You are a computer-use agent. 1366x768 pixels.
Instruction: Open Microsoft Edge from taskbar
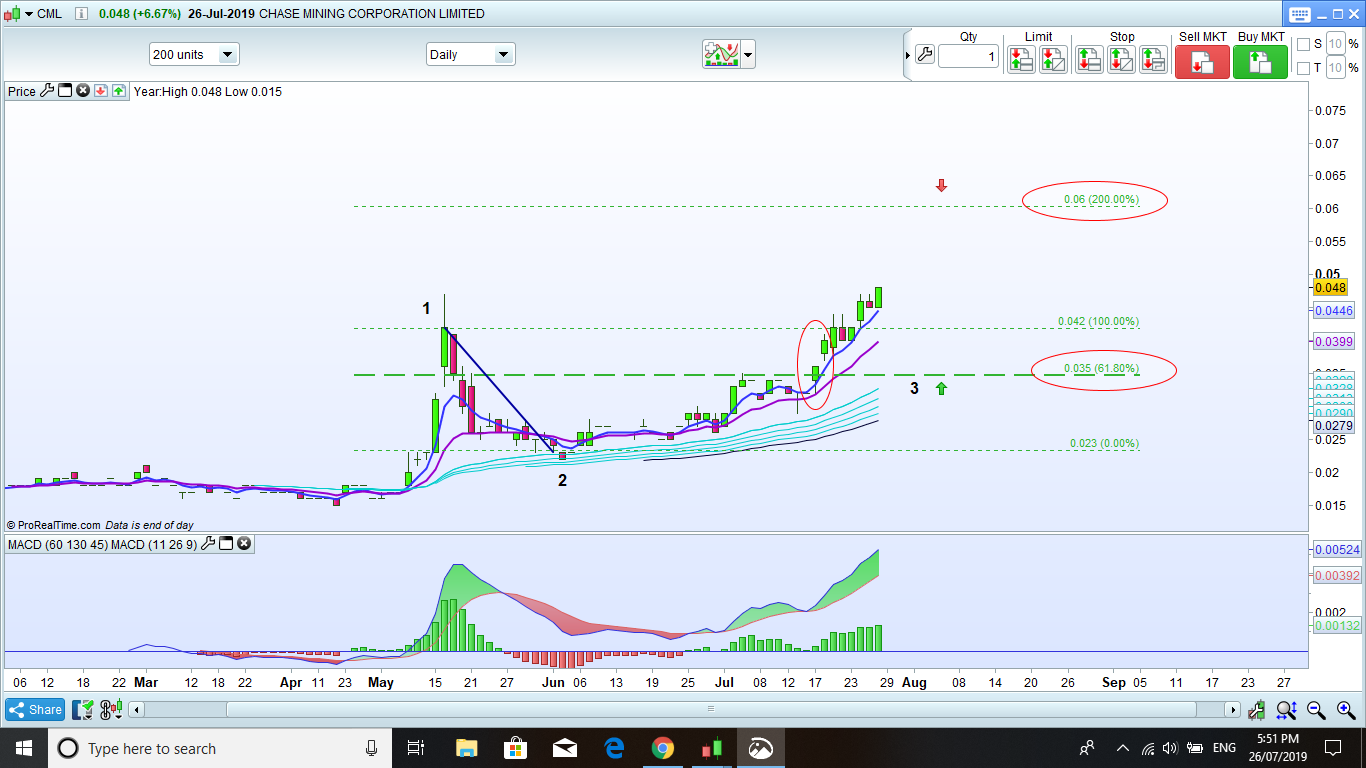click(x=614, y=748)
